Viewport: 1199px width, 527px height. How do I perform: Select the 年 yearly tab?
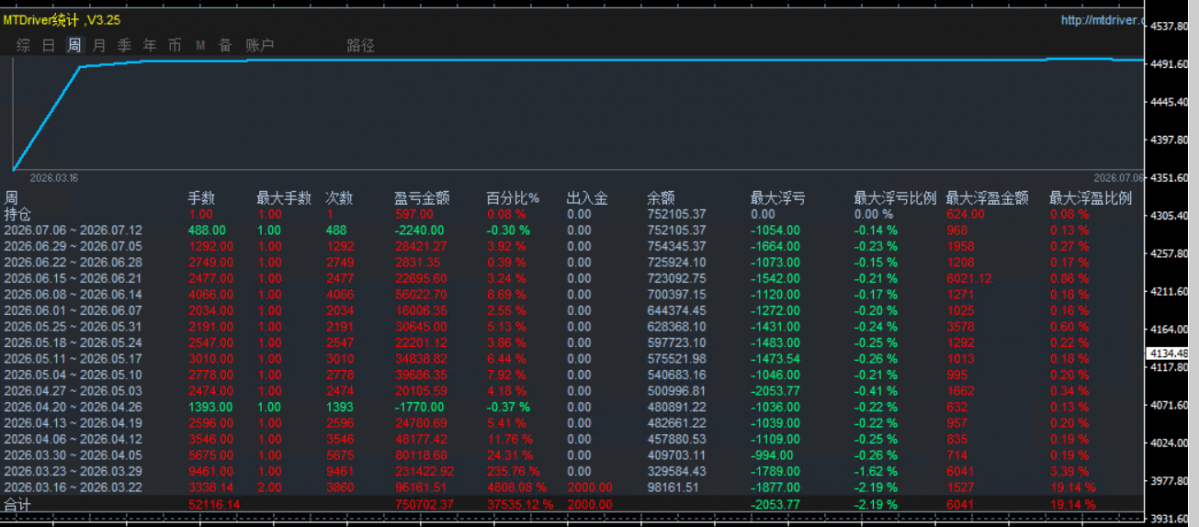[150, 46]
